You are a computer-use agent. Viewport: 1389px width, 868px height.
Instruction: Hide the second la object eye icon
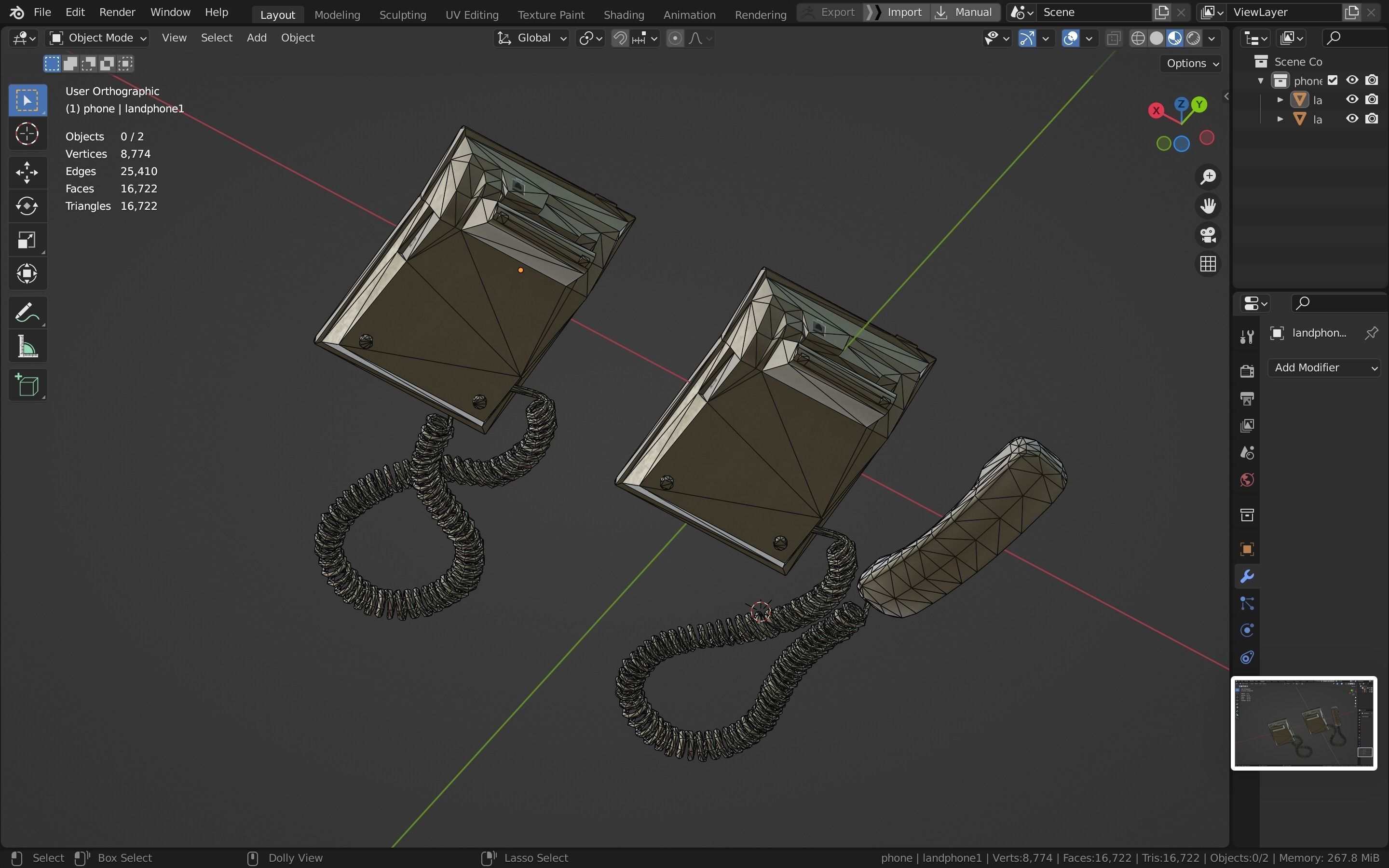1352,119
